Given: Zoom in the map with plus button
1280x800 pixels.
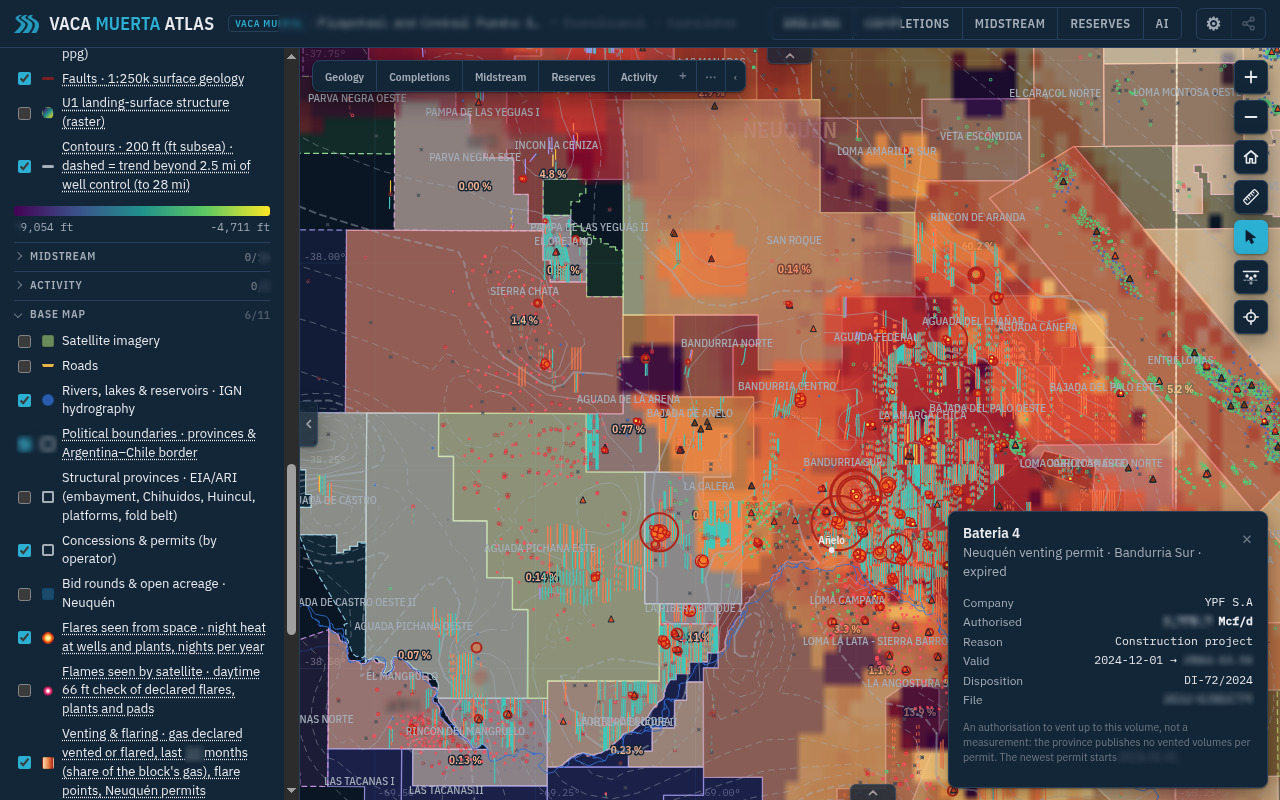Looking at the screenshot, I should click(x=1250, y=77).
